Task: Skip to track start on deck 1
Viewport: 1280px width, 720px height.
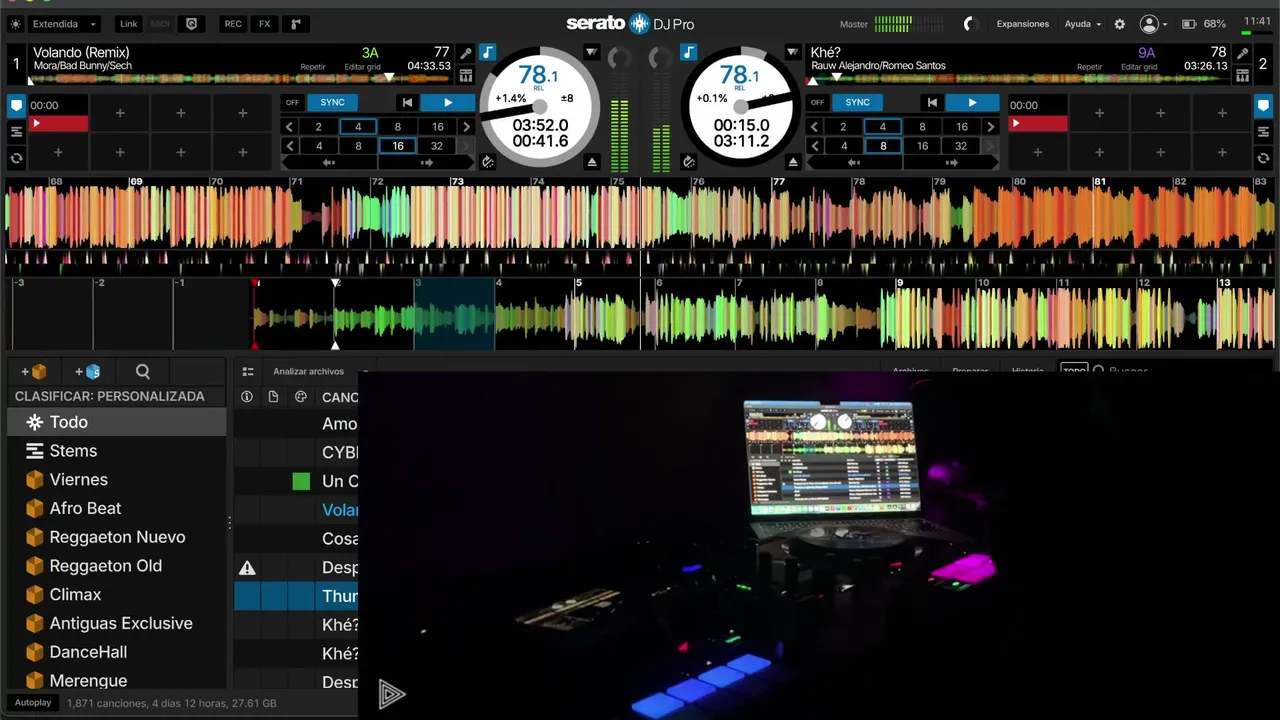Action: click(x=406, y=102)
